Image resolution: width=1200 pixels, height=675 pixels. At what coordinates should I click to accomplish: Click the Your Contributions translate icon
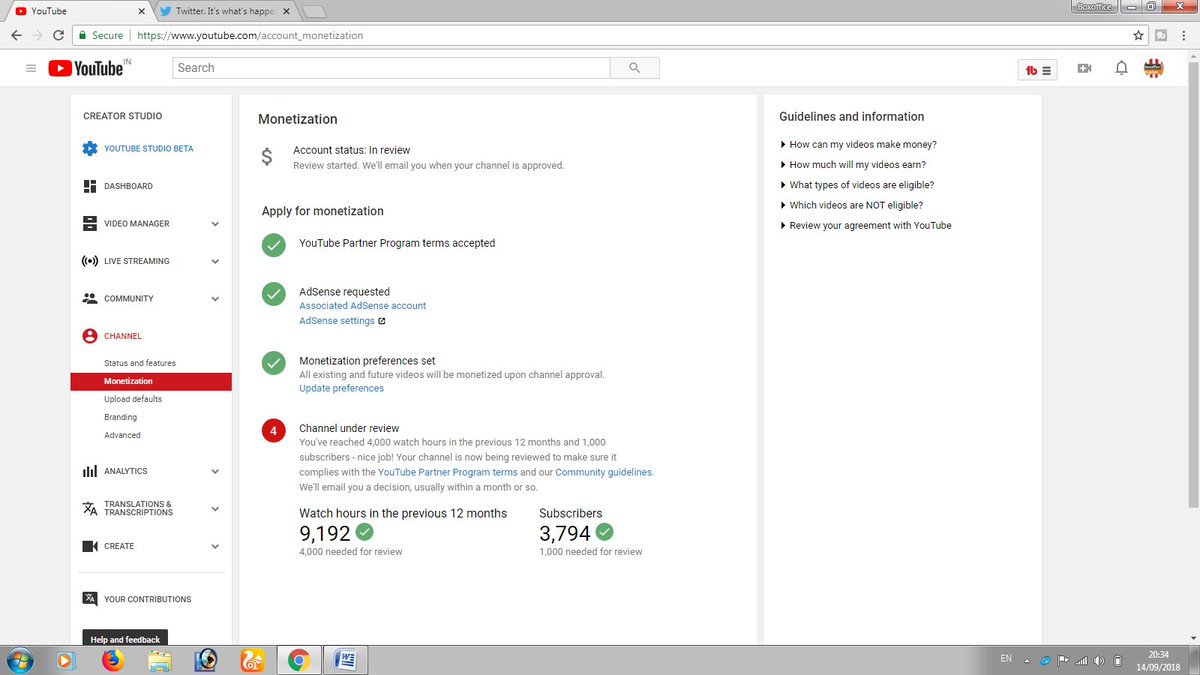90,599
